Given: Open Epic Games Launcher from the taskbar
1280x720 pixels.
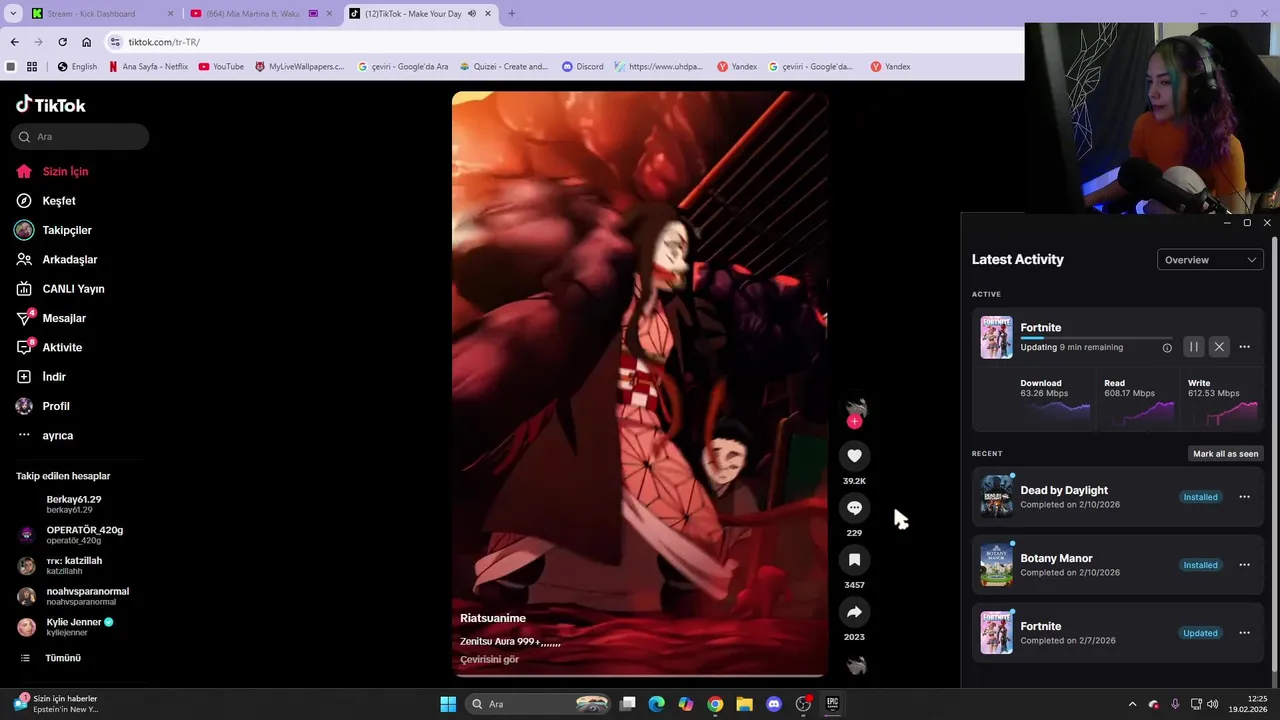Looking at the screenshot, I should click(x=832, y=704).
